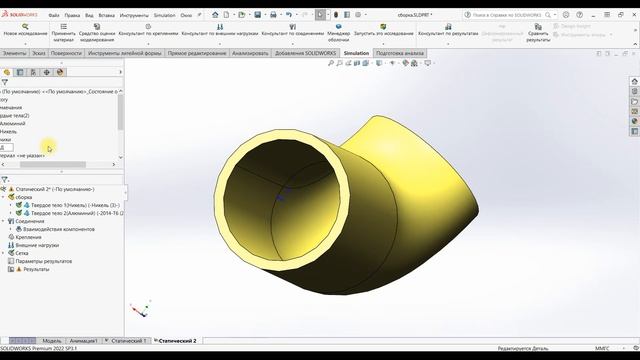
Task: Click the Print icon
Action: pyautogui.click(x=273, y=15)
